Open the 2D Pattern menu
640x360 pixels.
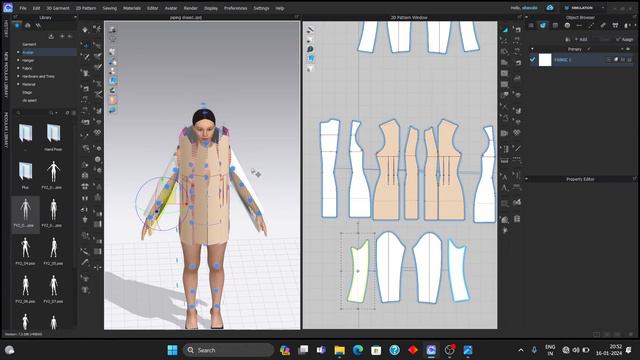coord(86,8)
